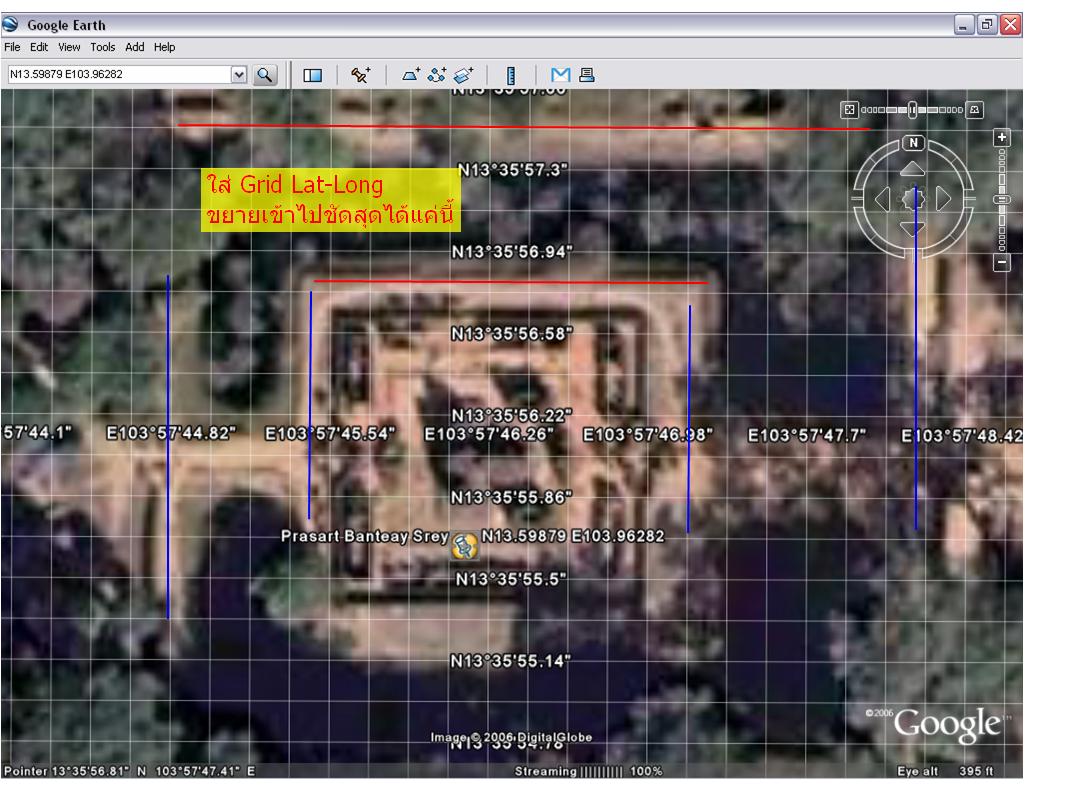This screenshot has width=1065, height=785.
Task: Click the grid label E103°57'44.82"
Action: click(171, 433)
